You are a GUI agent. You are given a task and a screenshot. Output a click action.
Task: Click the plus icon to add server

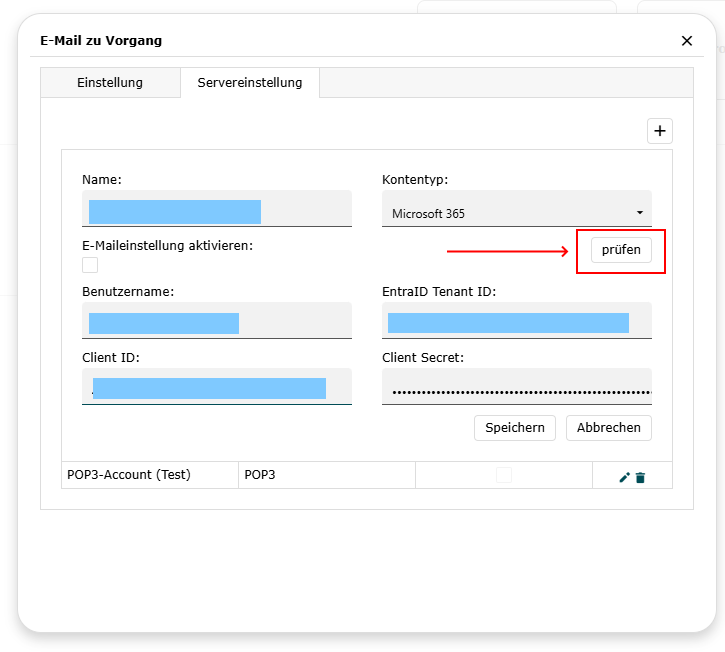[x=660, y=131]
